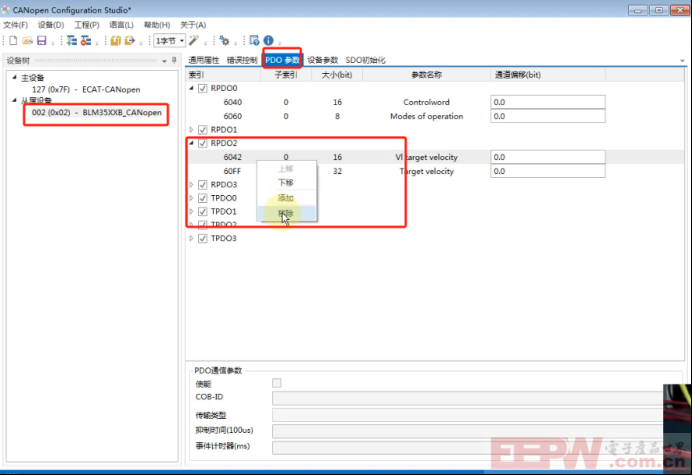The image size is (692, 475).
Task: Toggle the RPDO1 checkbox
Action: pos(203,130)
